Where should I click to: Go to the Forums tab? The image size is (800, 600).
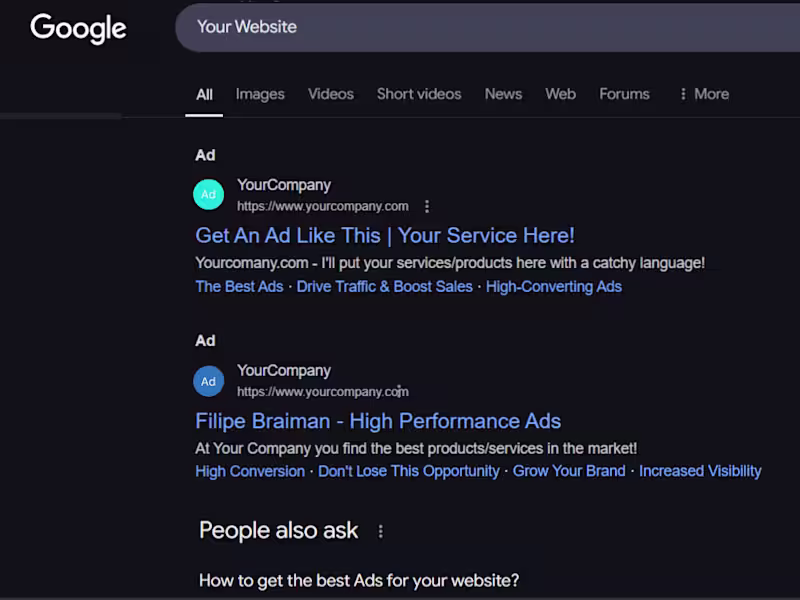[x=624, y=94]
